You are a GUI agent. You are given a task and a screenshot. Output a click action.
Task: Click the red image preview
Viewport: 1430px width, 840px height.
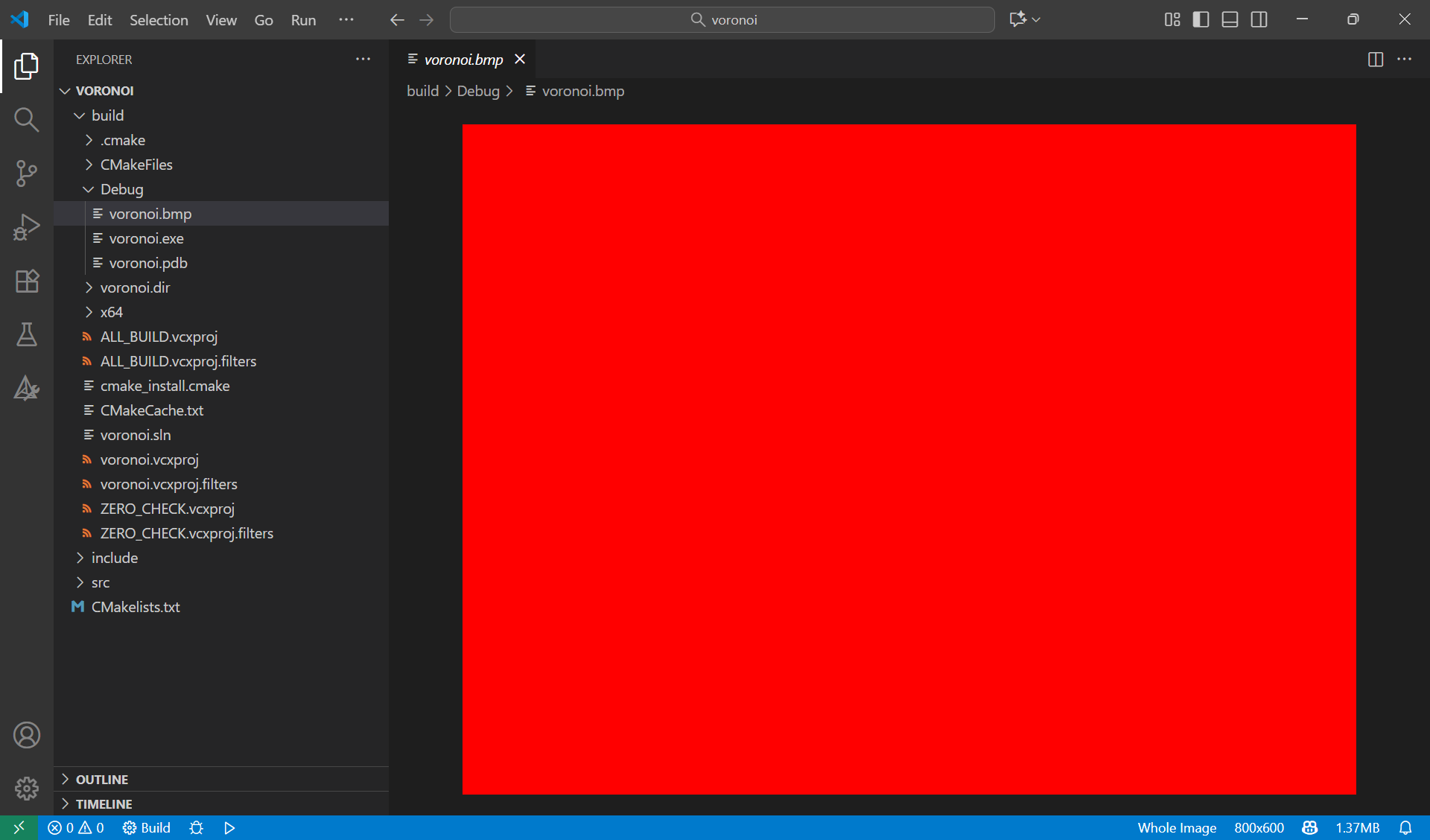909,459
